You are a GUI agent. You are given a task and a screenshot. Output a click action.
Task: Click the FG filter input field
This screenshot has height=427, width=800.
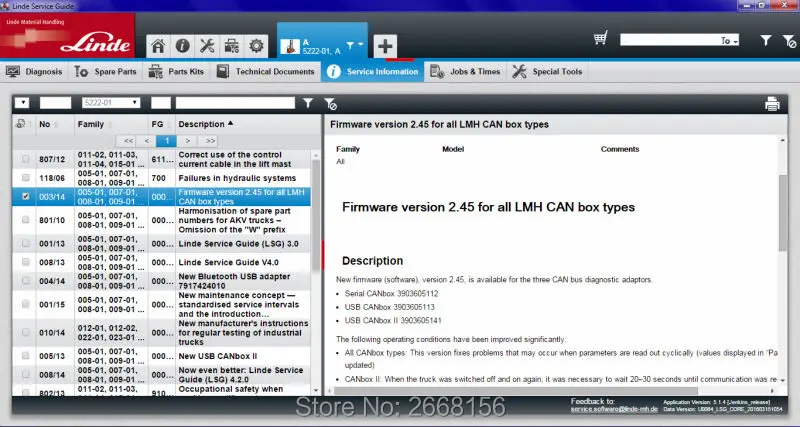coord(161,103)
